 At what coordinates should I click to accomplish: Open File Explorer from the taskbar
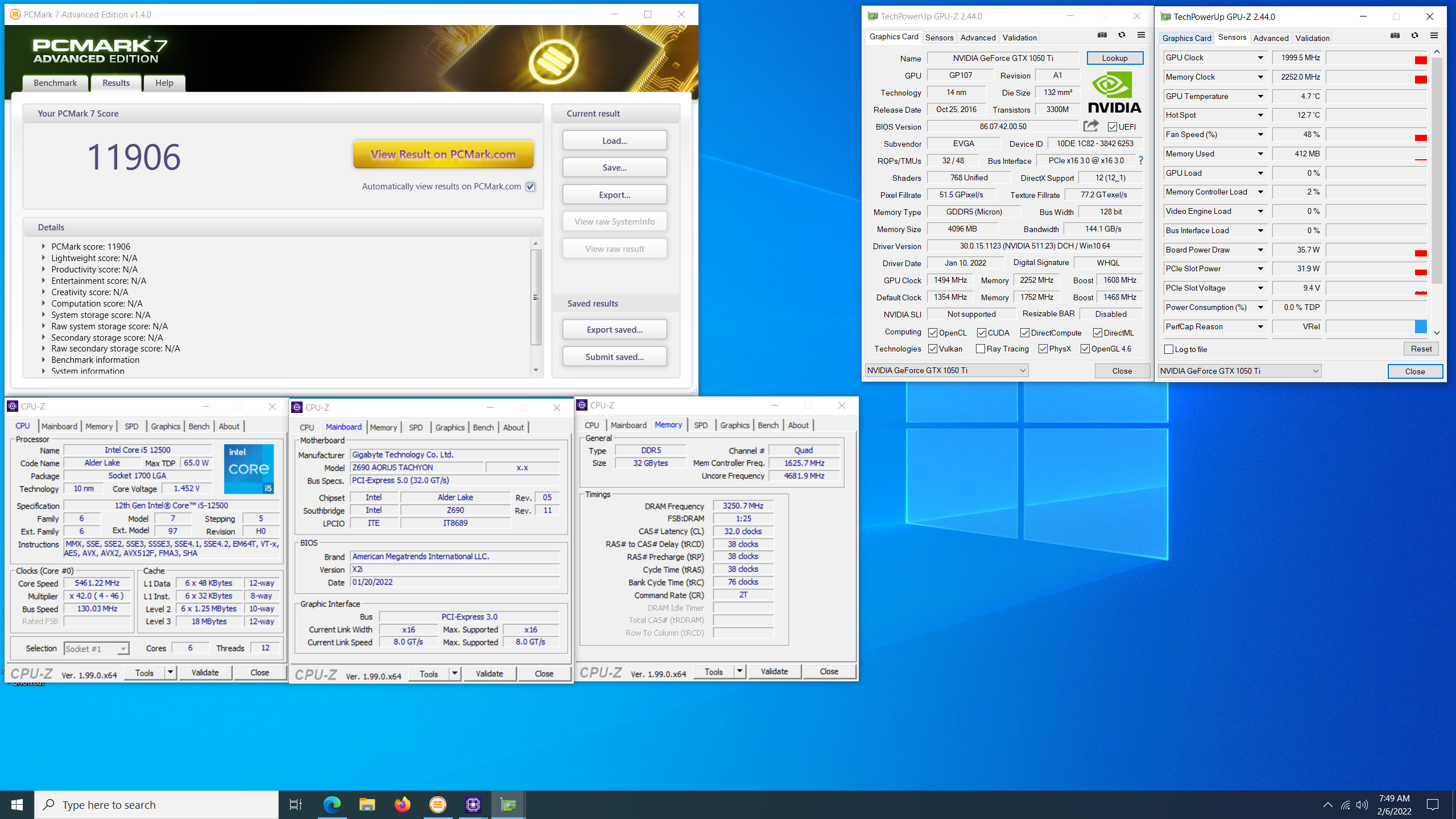tap(367, 805)
